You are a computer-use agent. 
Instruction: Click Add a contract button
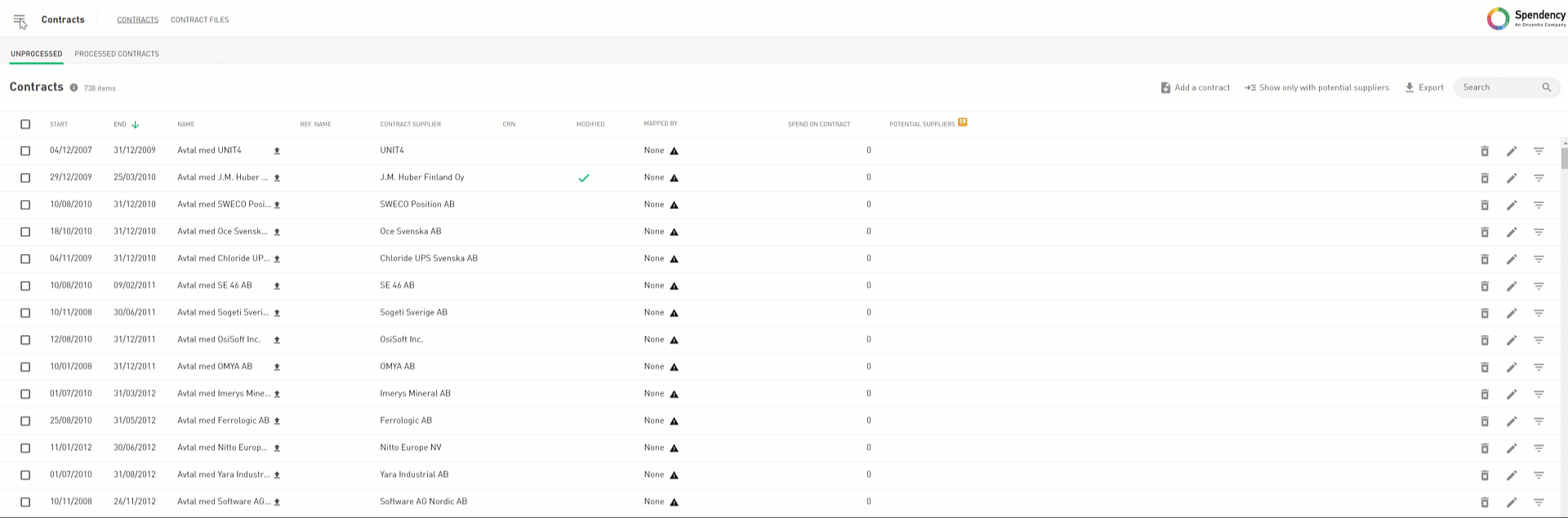point(1195,87)
